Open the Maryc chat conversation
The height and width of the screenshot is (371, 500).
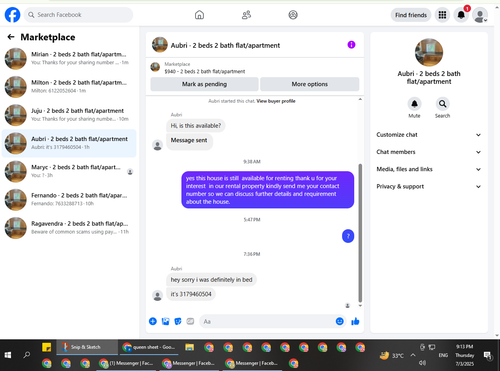[x=69, y=171]
